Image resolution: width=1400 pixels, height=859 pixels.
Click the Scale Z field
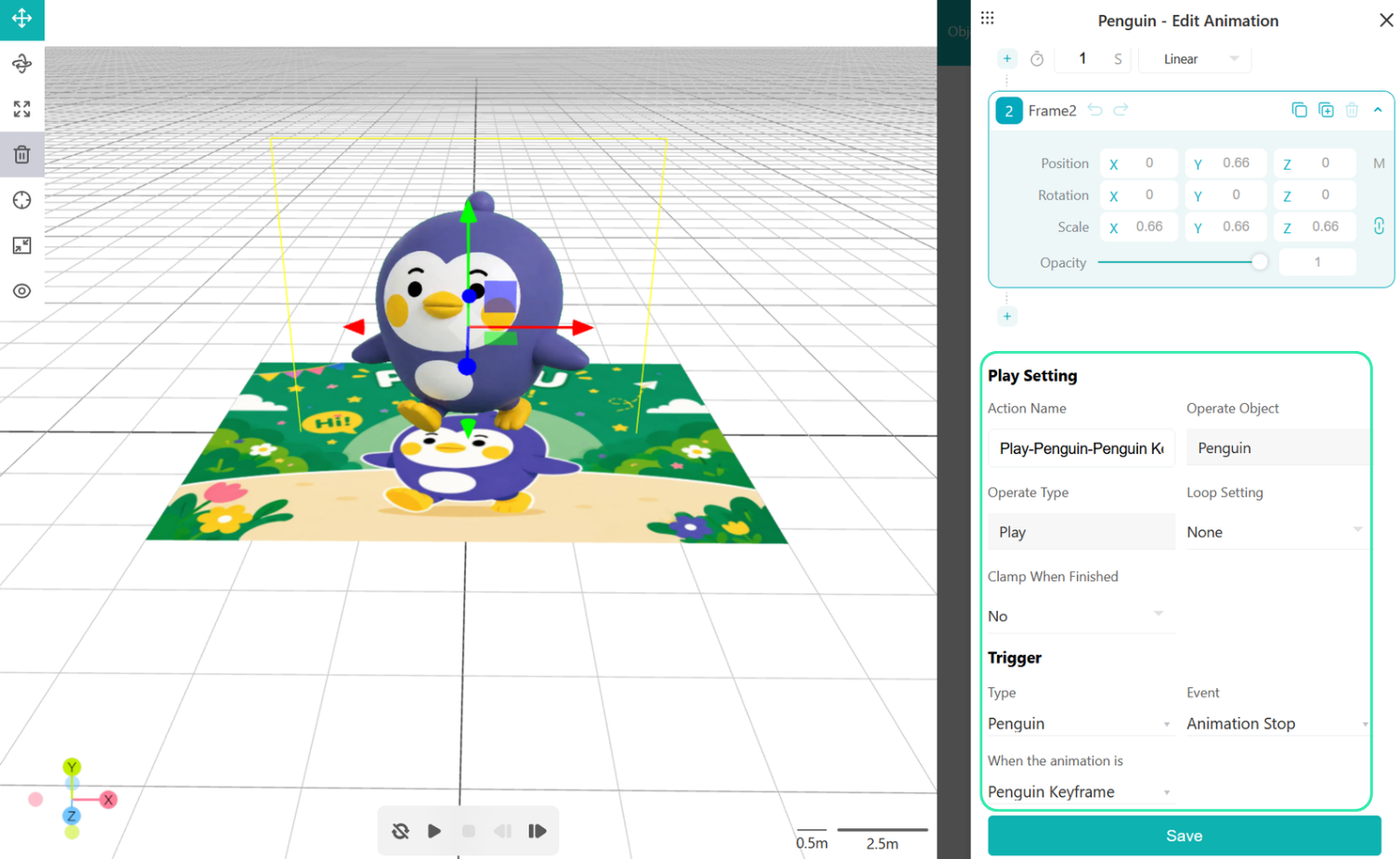(1315, 227)
